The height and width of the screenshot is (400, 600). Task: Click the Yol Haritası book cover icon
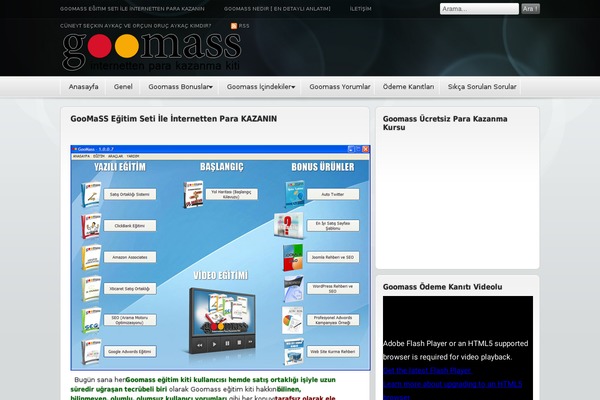pyautogui.click(x=193, y=194)
